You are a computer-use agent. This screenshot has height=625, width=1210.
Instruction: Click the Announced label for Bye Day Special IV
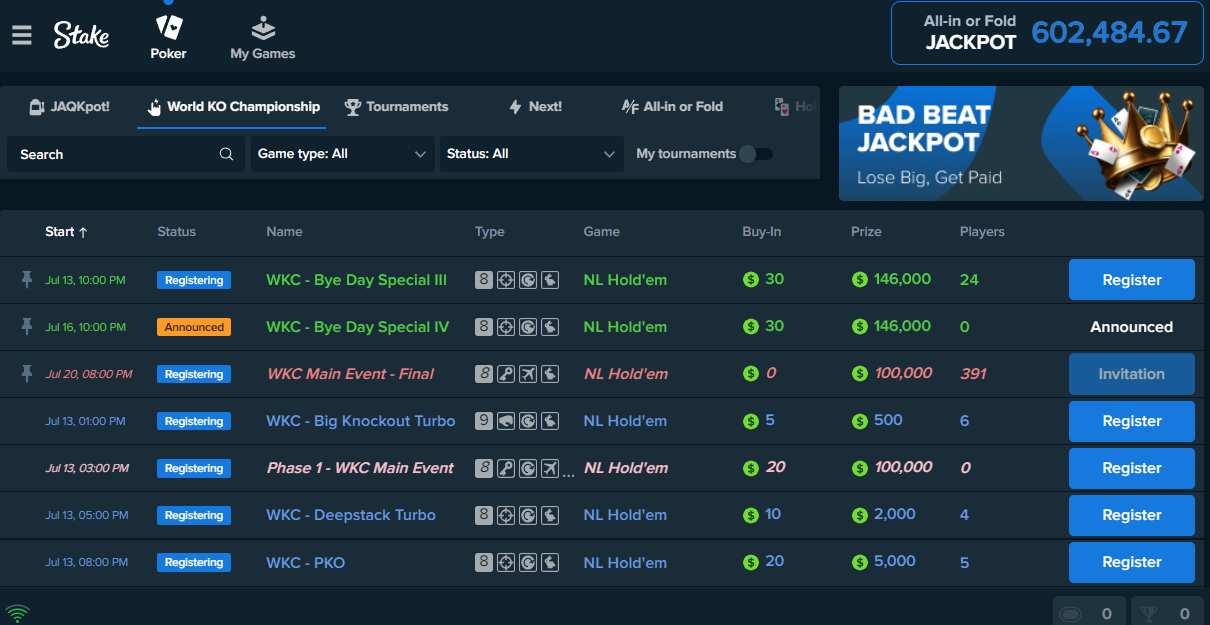tap(1132, 327)
